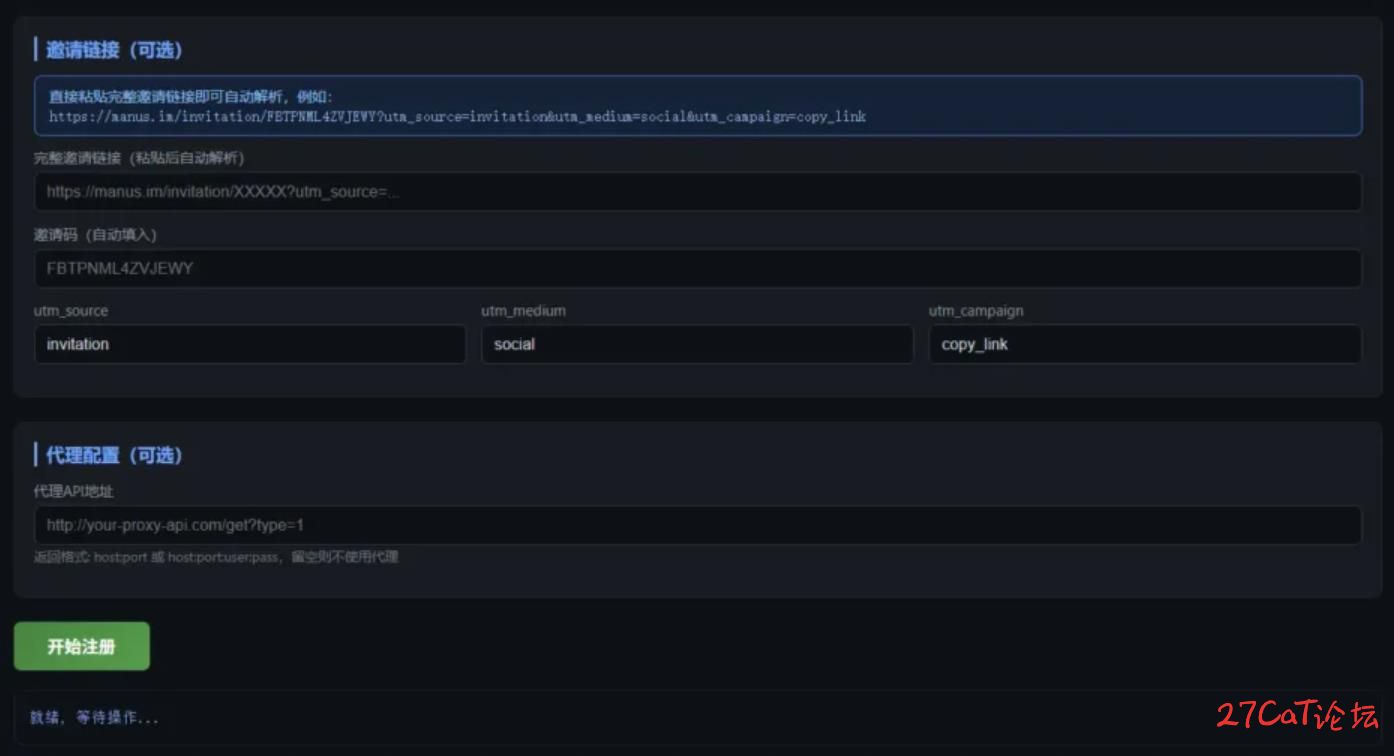Click the utm_campaign label text

pos(975,311)
